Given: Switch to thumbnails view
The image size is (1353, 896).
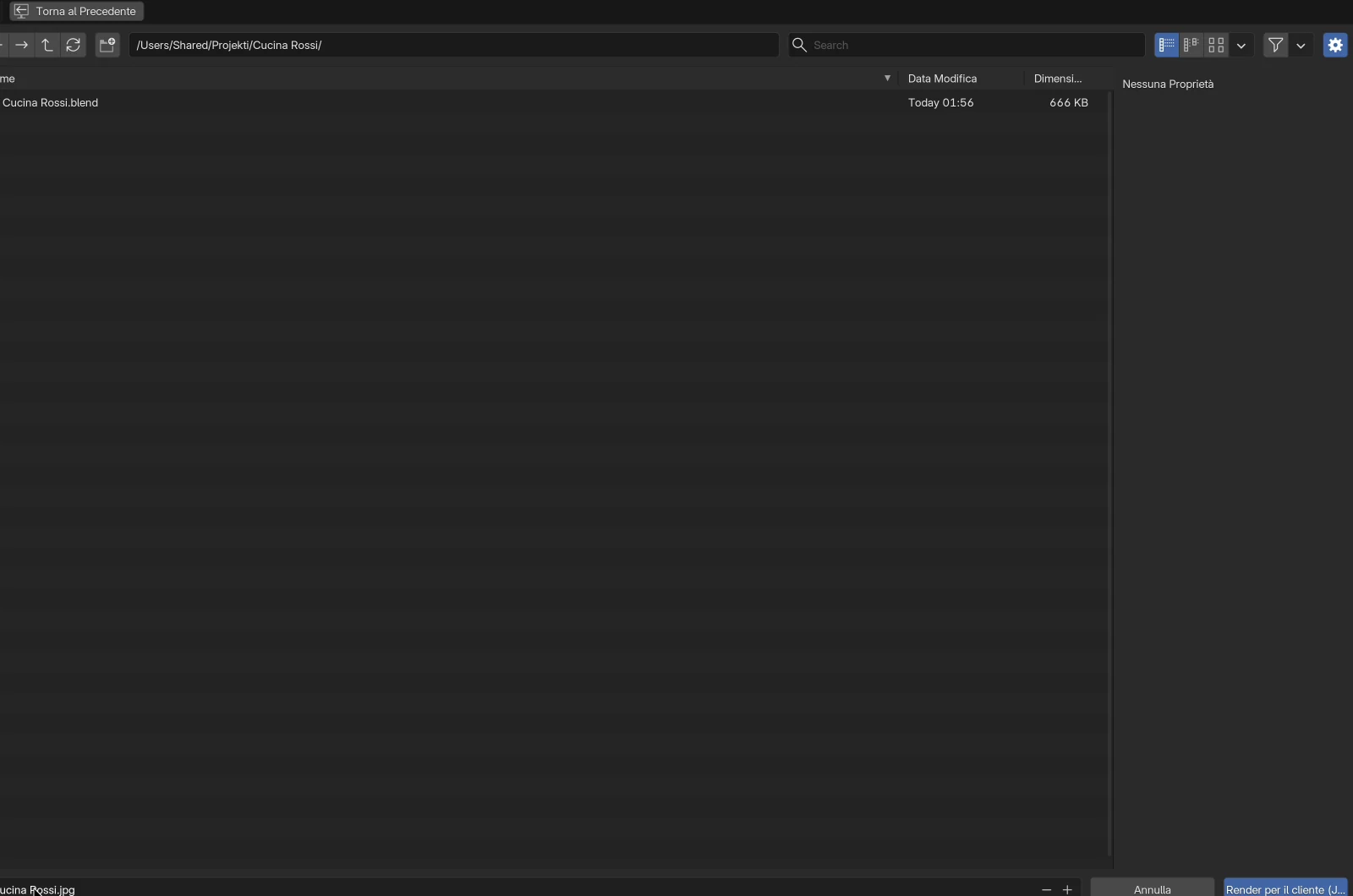Looking at the screenshot, I should pyautogui.click(x=1216, y=45).
